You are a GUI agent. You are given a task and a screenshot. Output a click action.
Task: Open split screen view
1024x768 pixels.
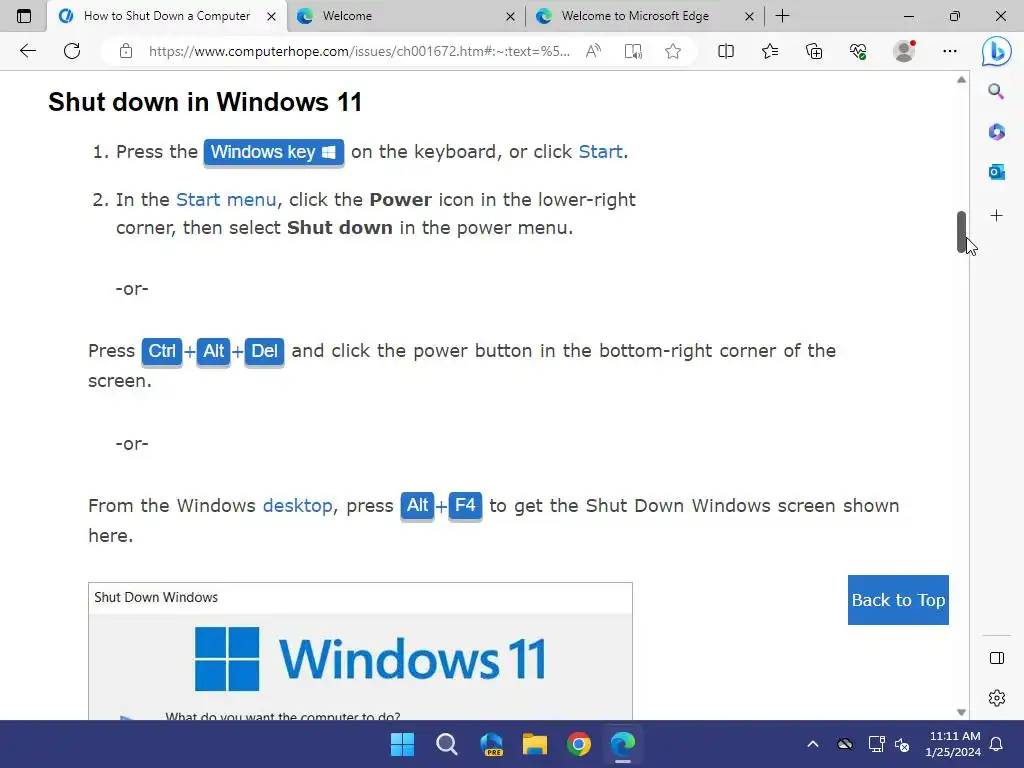pyautogui.click(x=726, y=51)
